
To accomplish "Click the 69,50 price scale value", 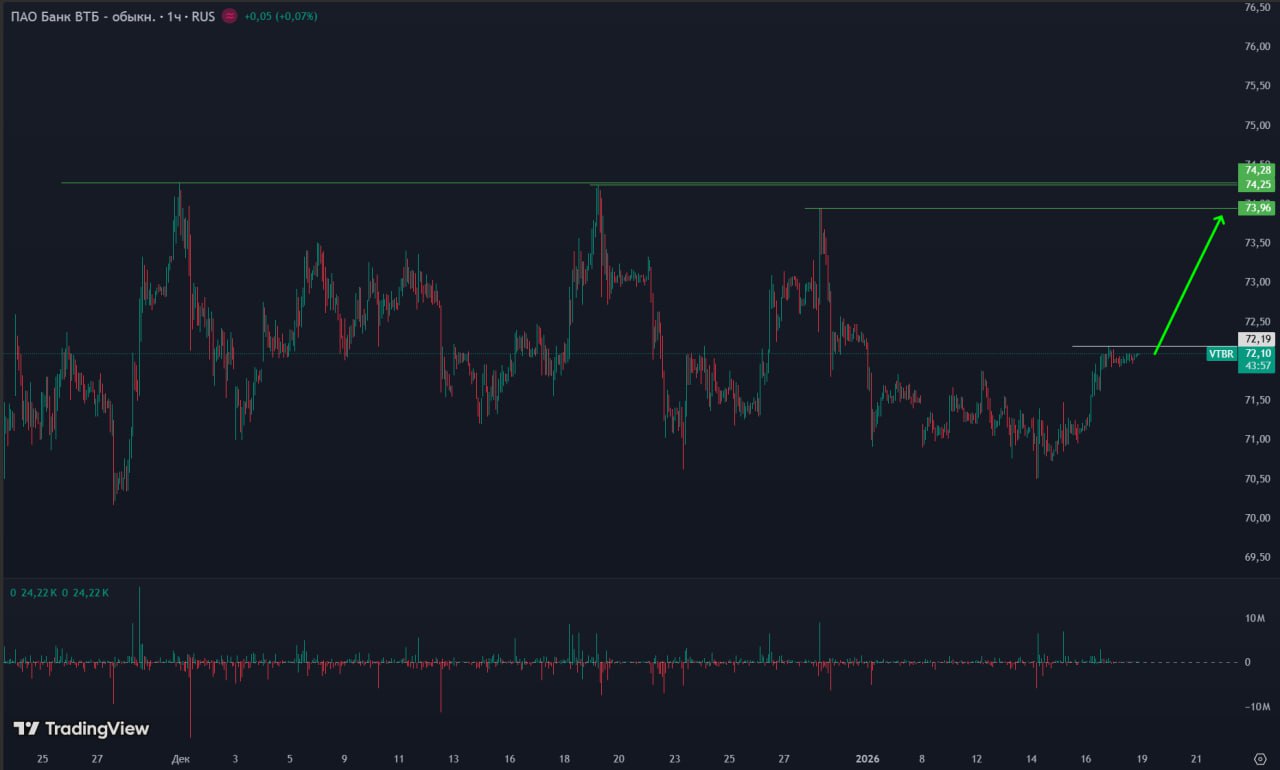I will coord(1257,557).
